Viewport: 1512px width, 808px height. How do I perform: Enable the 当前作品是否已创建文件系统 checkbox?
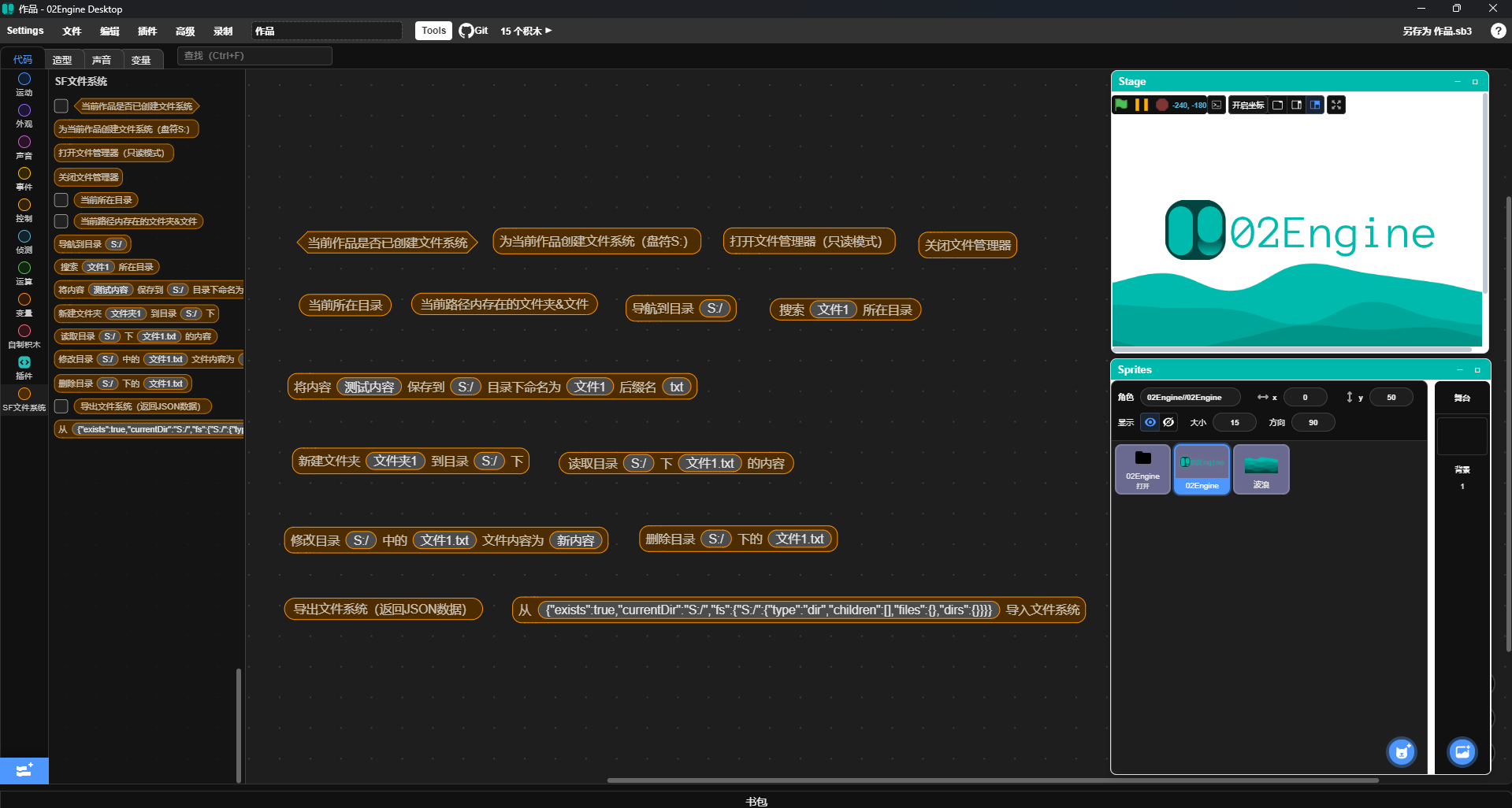point(61,106)
